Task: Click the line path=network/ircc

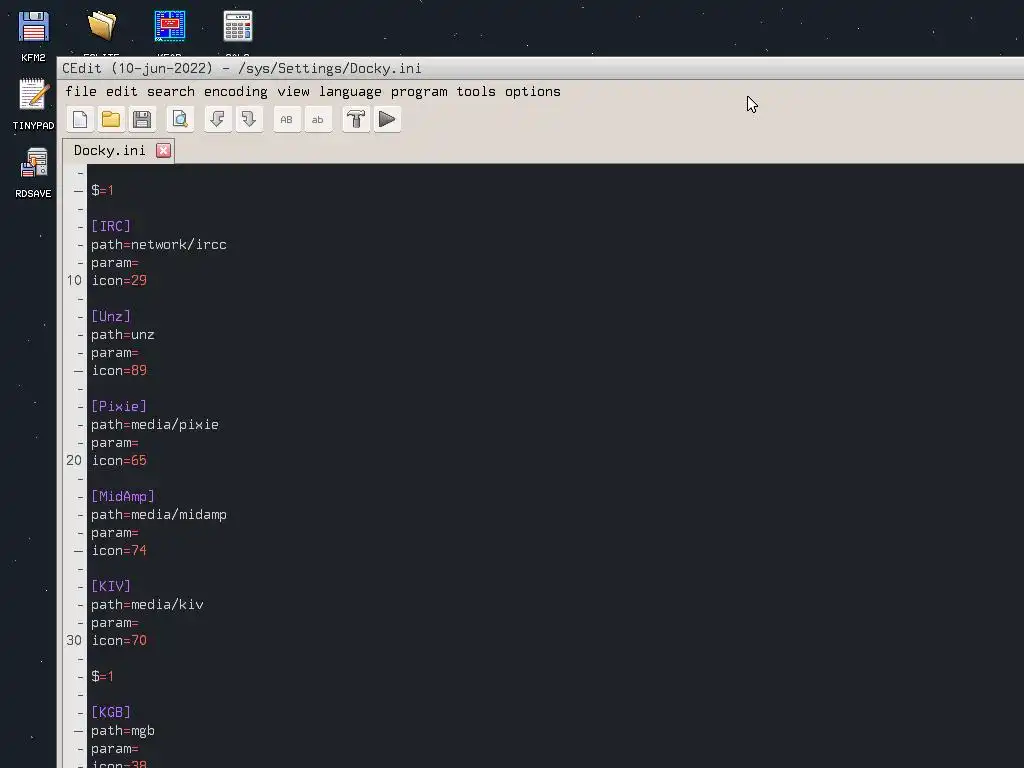Action: (159, 245)
